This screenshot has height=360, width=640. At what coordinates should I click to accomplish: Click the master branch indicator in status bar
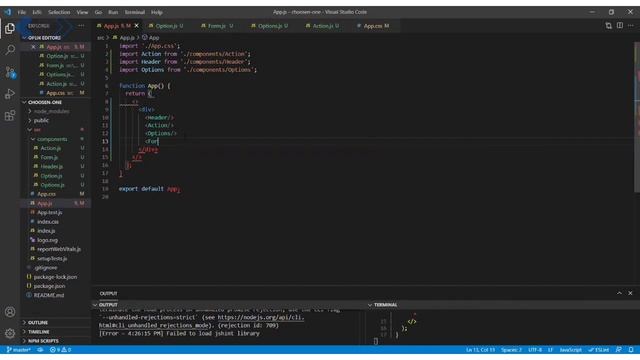tap(19, 350)
